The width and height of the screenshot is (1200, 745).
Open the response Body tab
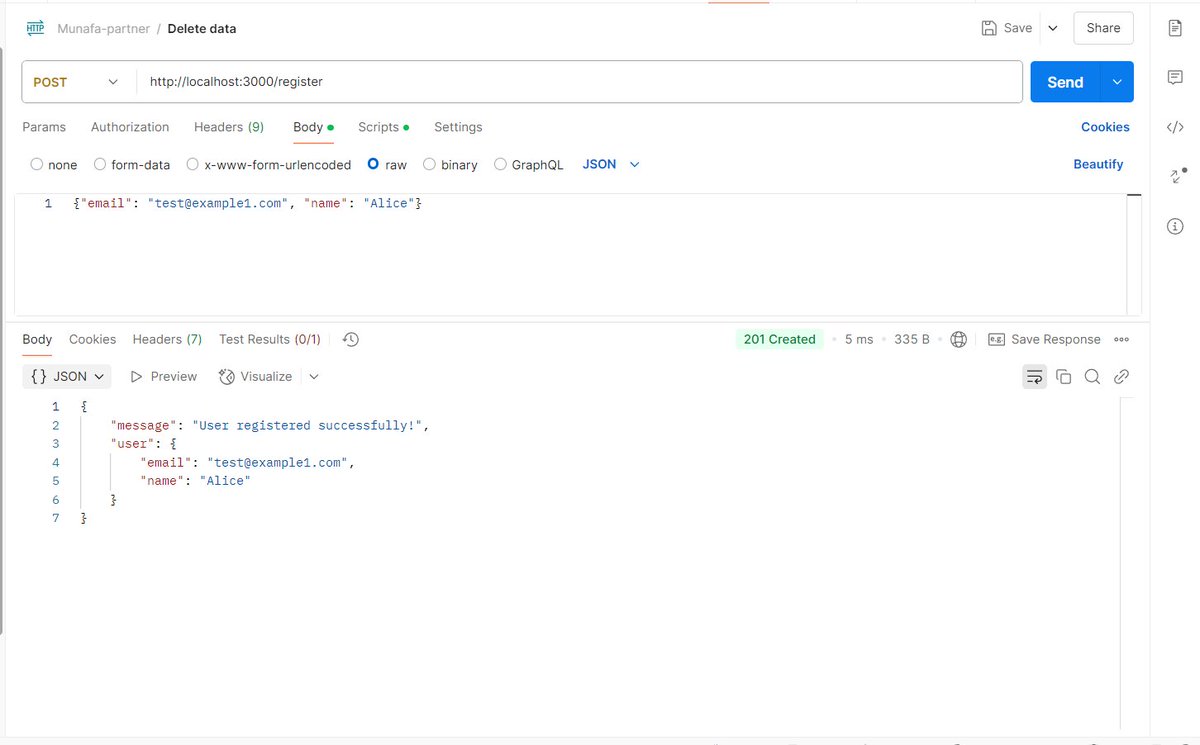pyautogui.click(x=37, y=339)
